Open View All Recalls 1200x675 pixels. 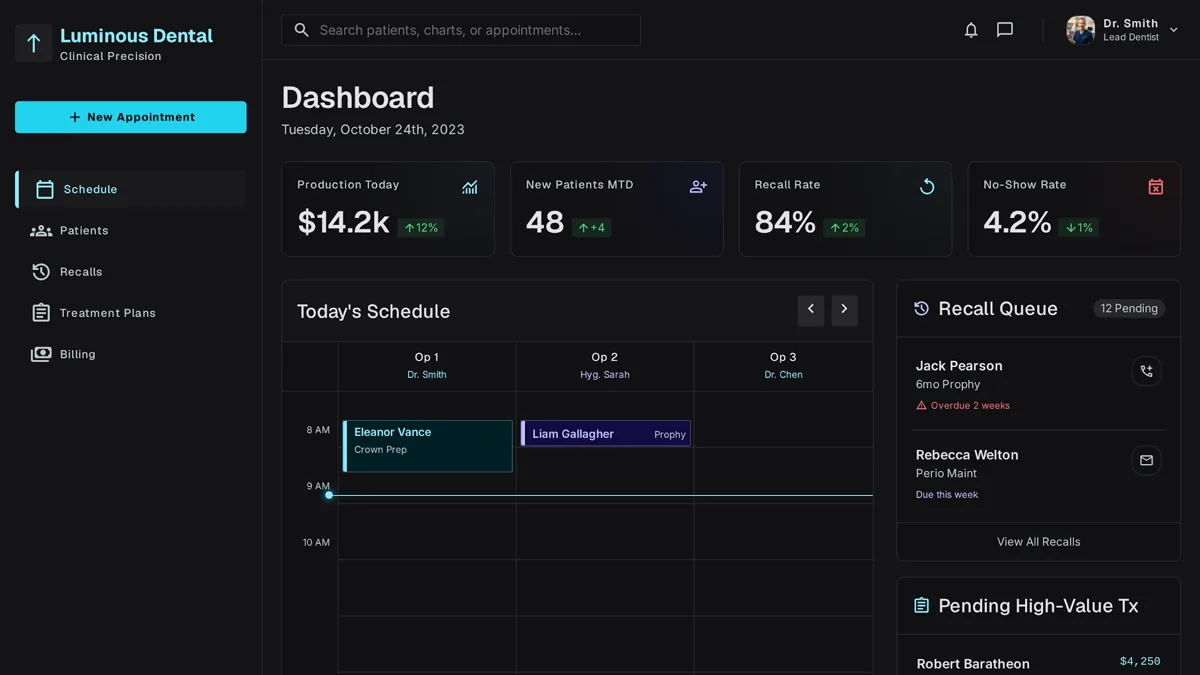[1038, 542]
